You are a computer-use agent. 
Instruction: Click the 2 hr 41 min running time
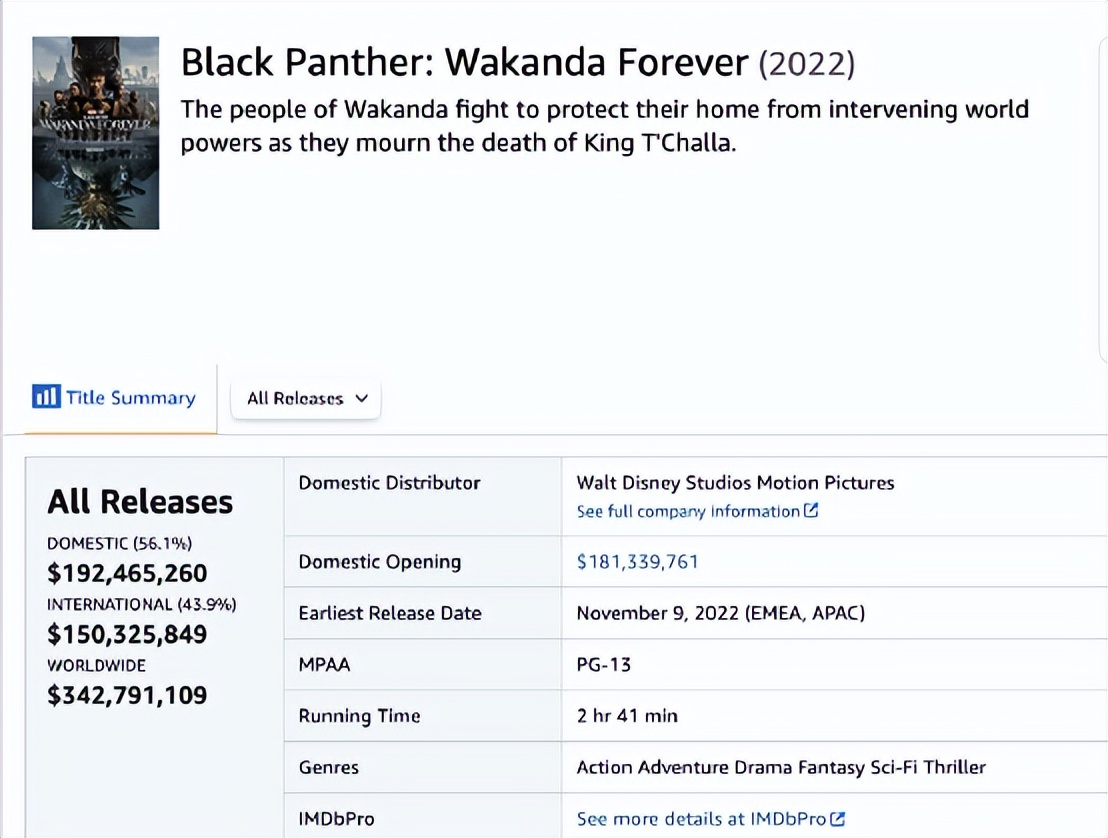pos(627,715)
